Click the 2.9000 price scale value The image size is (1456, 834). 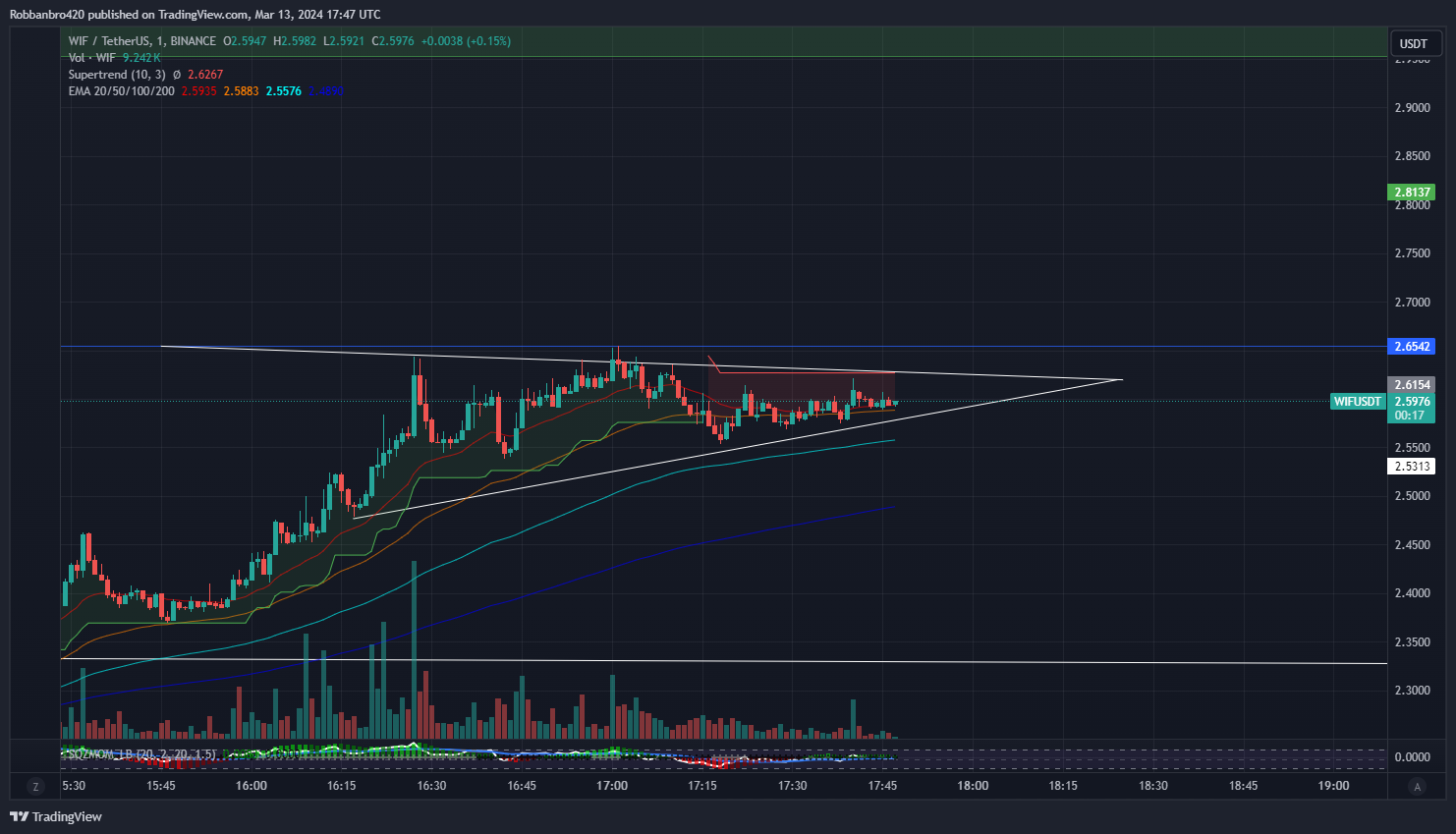(1412, 108)
